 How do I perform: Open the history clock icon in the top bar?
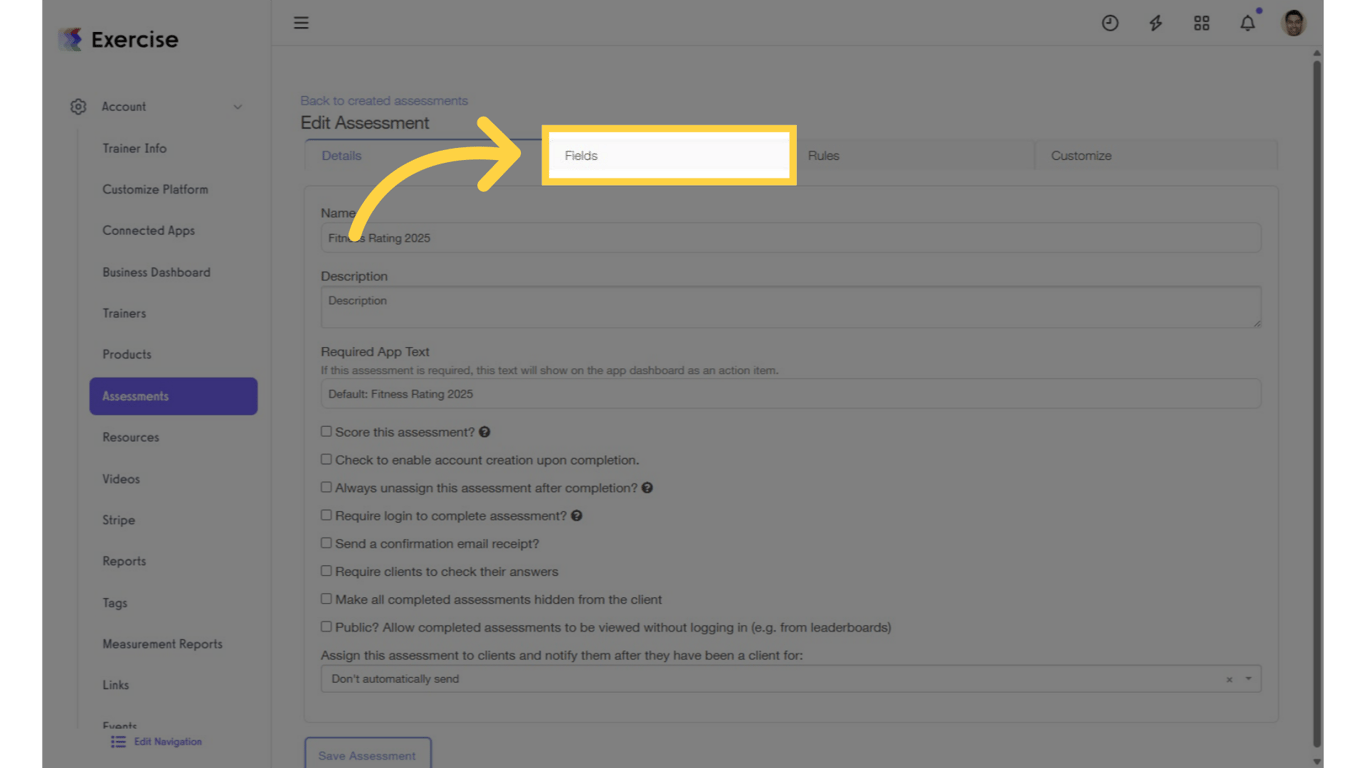pyautogui.click(x=1110, y=22)
